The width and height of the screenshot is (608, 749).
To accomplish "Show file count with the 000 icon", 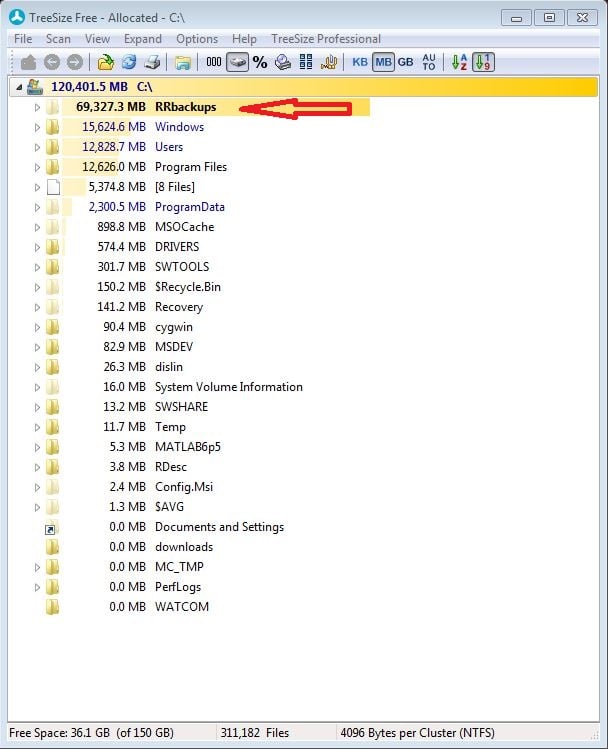I will (x=213, y=62).
